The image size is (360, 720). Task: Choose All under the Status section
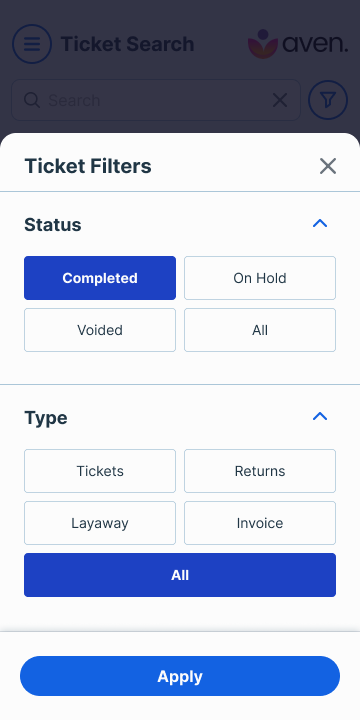point(260,330)
